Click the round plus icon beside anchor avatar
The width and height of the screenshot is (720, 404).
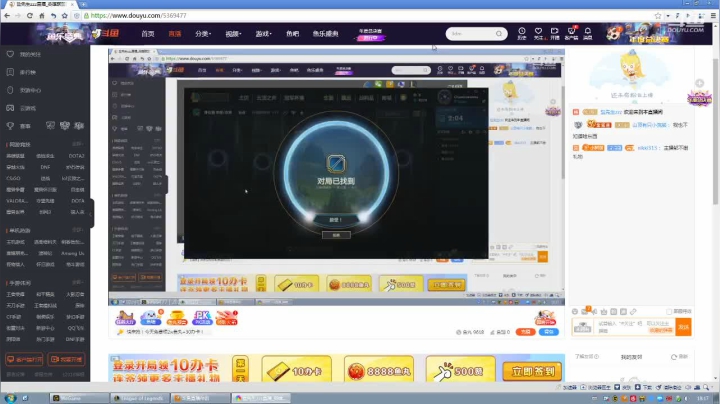click(699, 83)
